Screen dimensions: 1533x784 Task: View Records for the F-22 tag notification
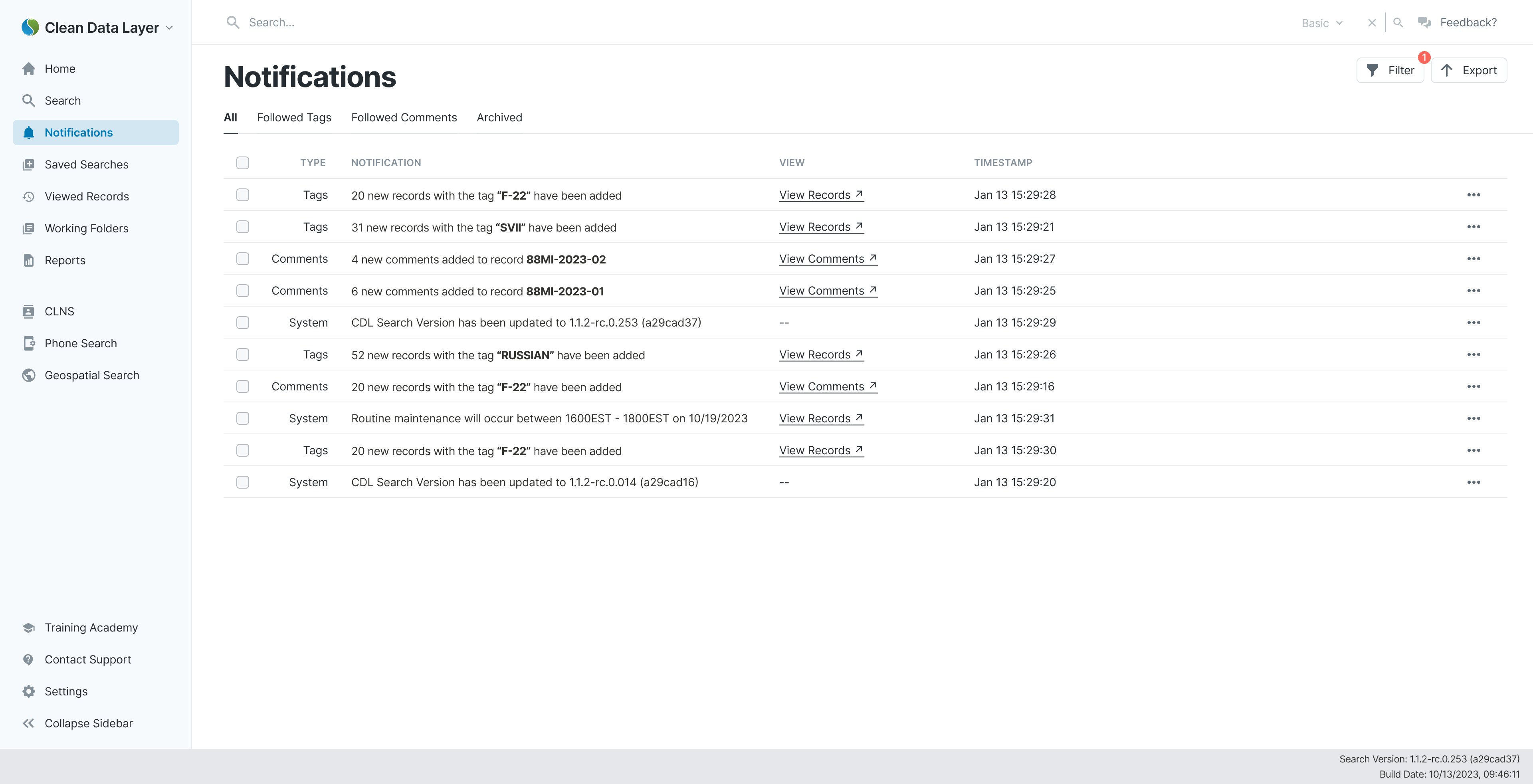pyautogui.click(x=821, y=195)
